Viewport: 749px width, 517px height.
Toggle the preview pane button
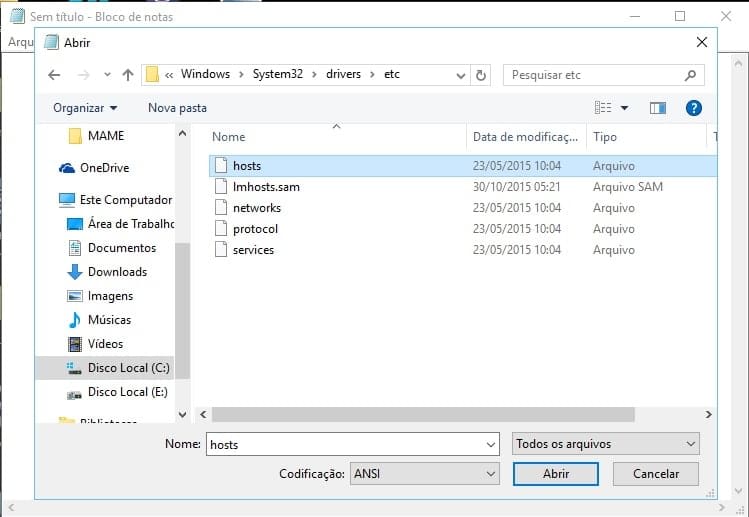coord(658,108)
